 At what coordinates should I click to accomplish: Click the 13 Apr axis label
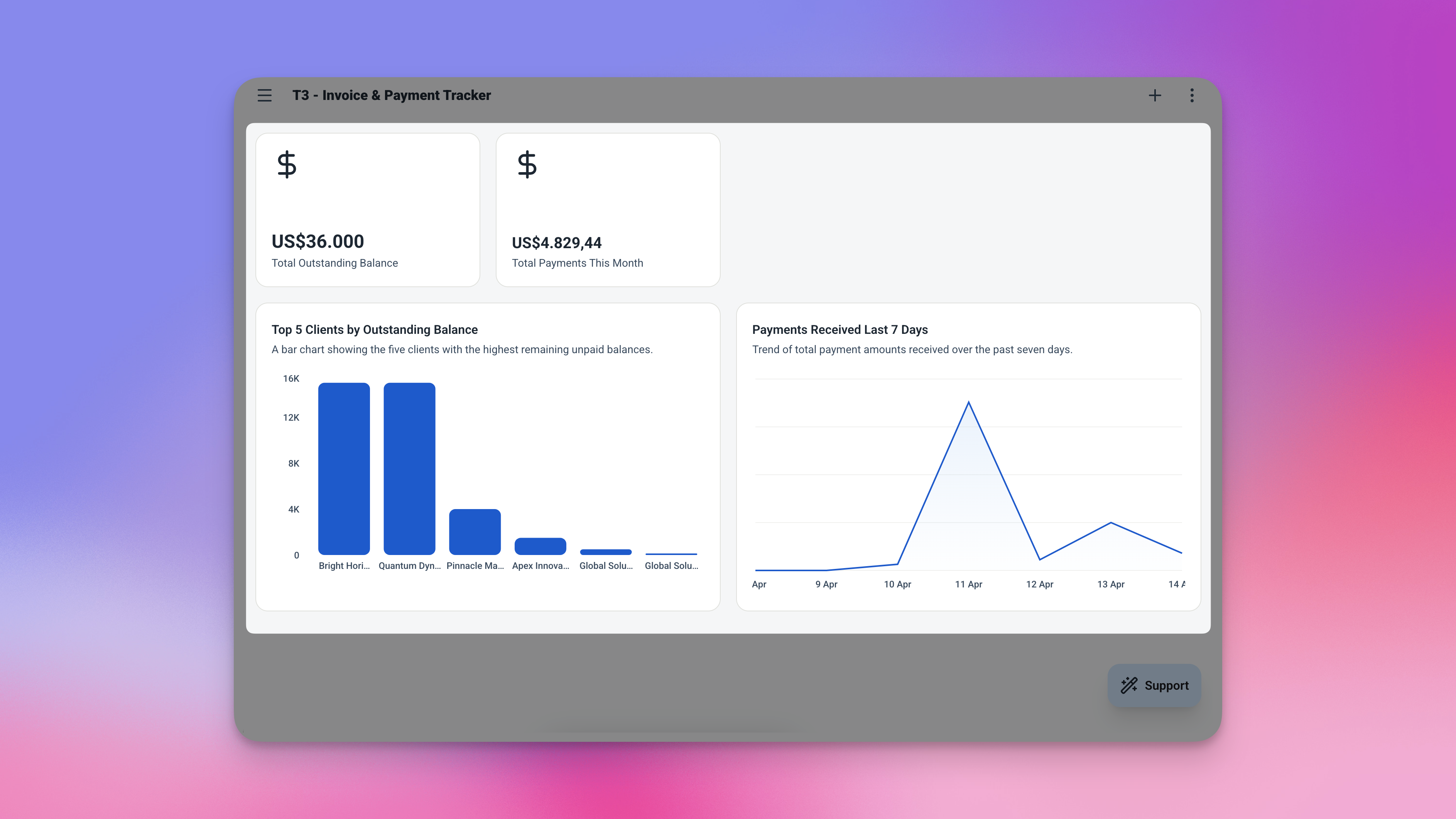coord(1111,584)
